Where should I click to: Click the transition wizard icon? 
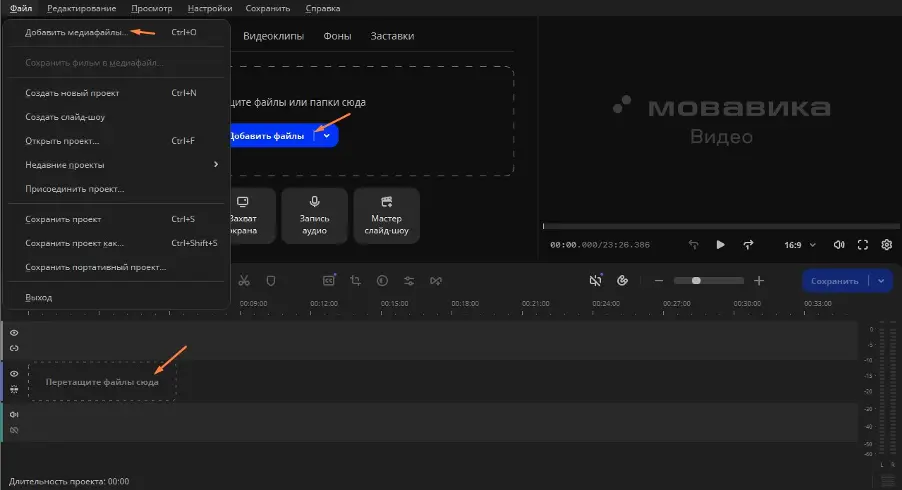coord(436,281)
